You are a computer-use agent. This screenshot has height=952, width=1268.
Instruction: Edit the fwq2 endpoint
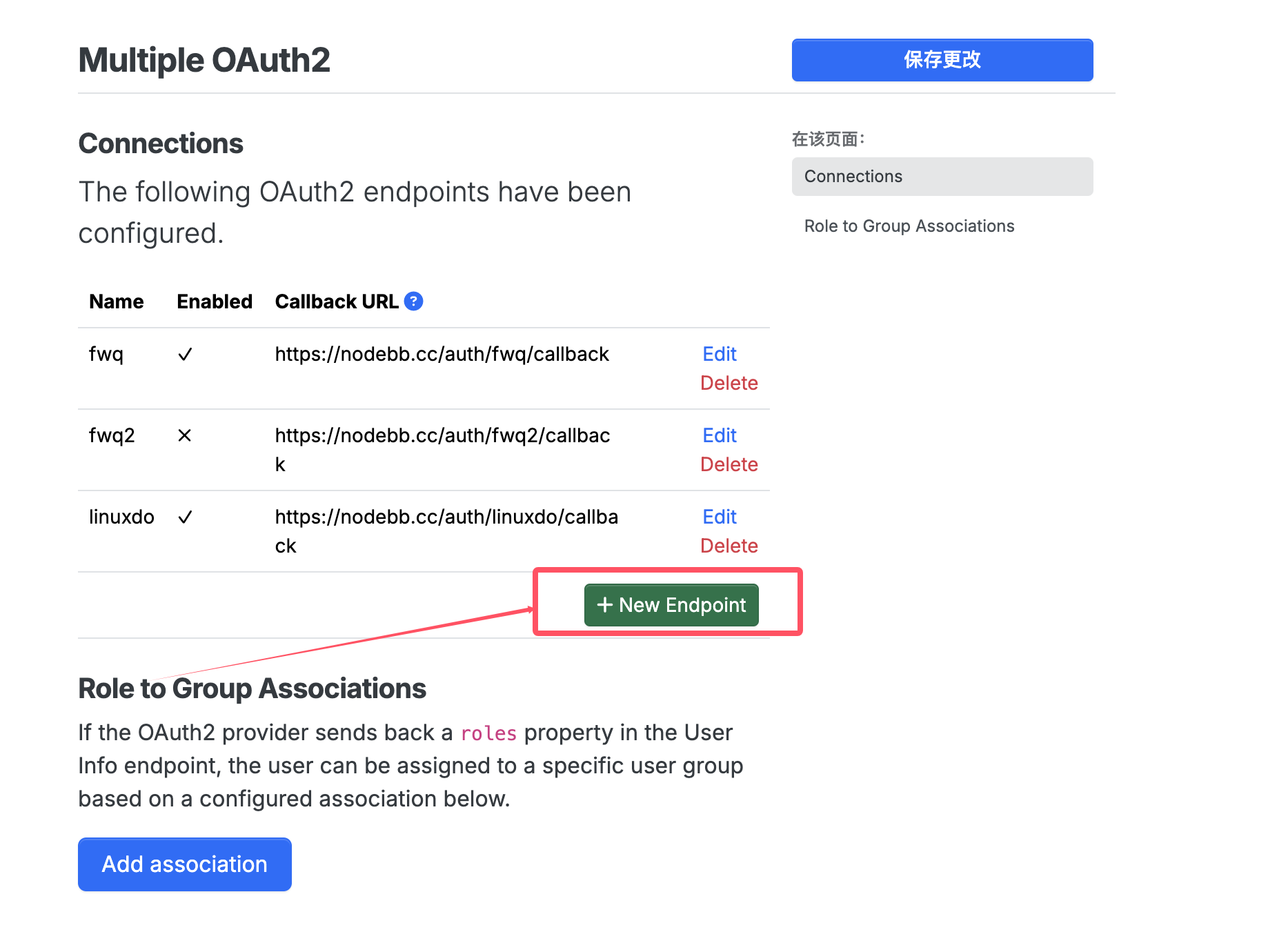click(x=720, y=435)
